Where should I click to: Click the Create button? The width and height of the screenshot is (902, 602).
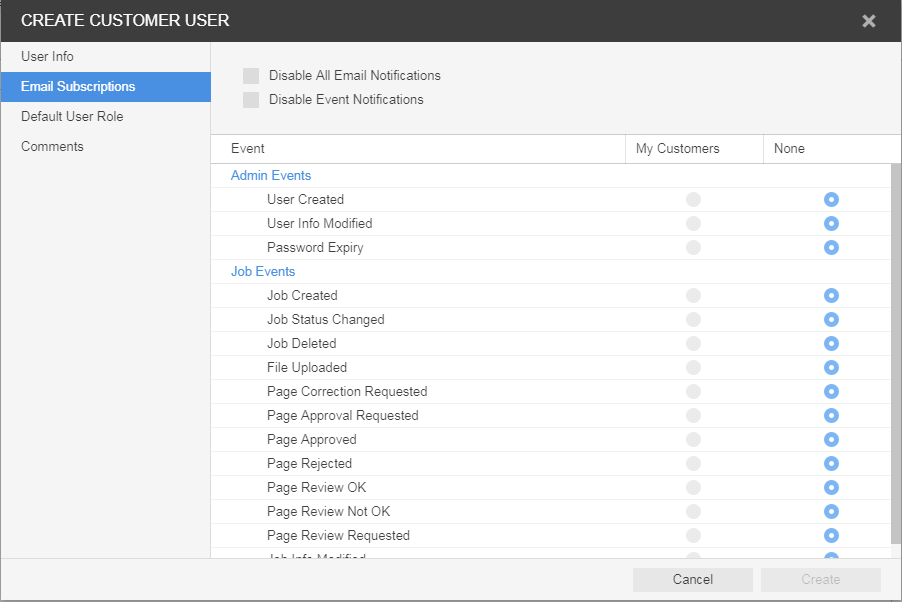click(x=820, y=580)
